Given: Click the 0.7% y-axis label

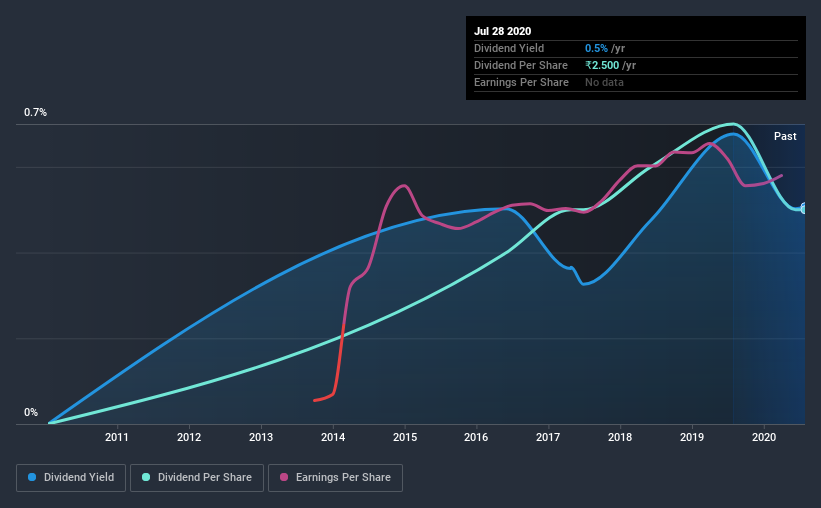Looking at the screenshot, I should point(35,112).
